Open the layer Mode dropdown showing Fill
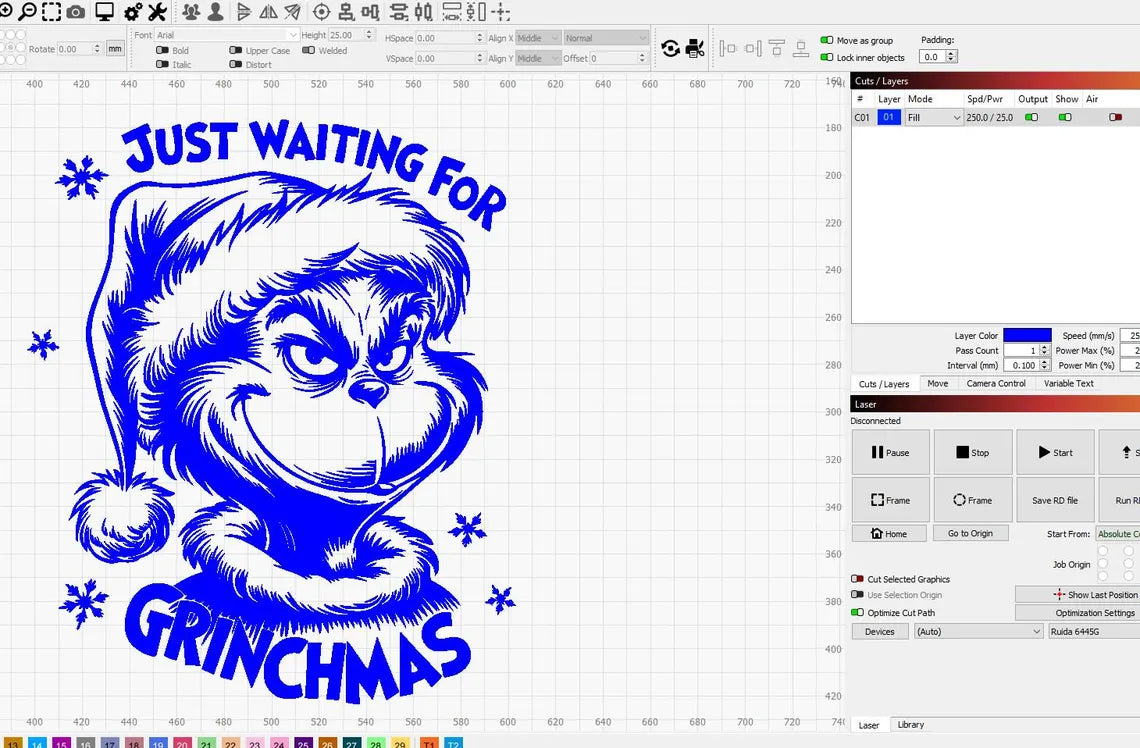 934,117
